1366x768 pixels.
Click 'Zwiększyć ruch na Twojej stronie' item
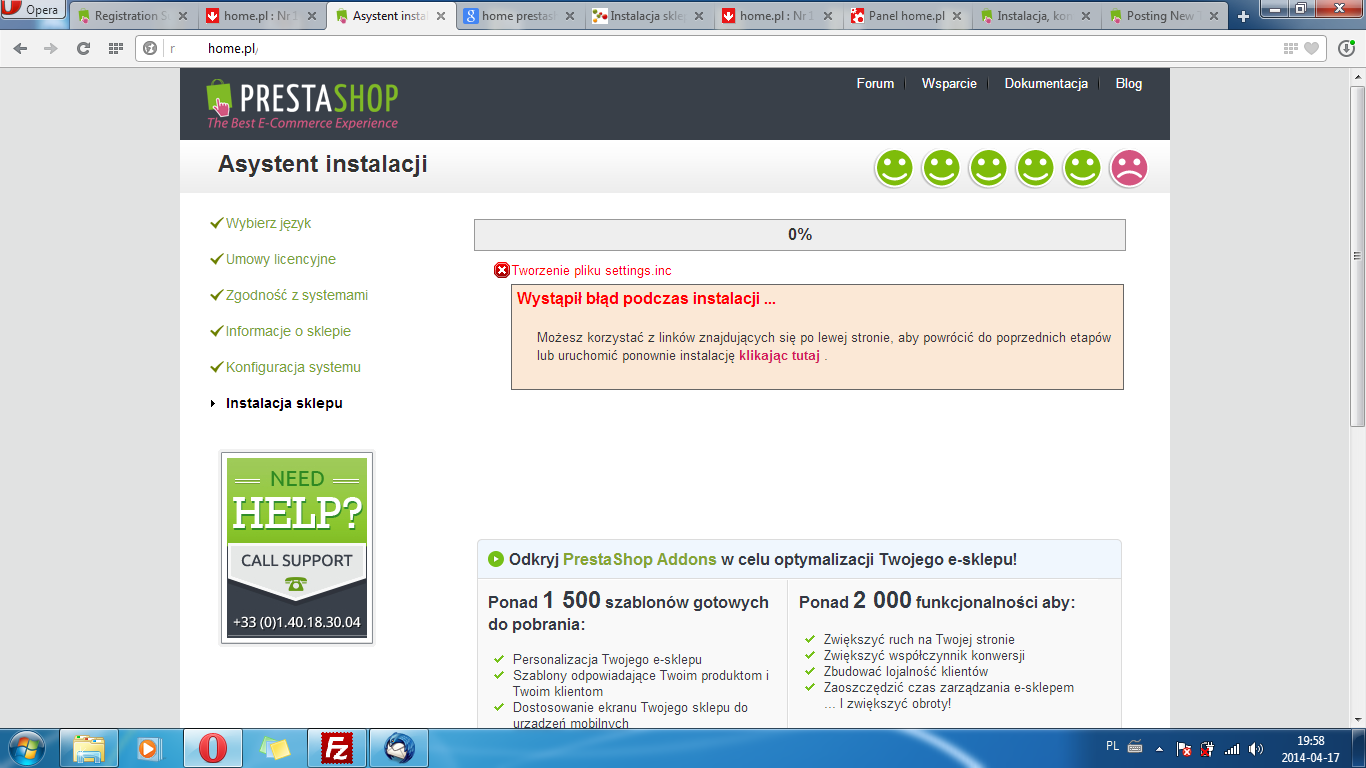click(919, 639)
